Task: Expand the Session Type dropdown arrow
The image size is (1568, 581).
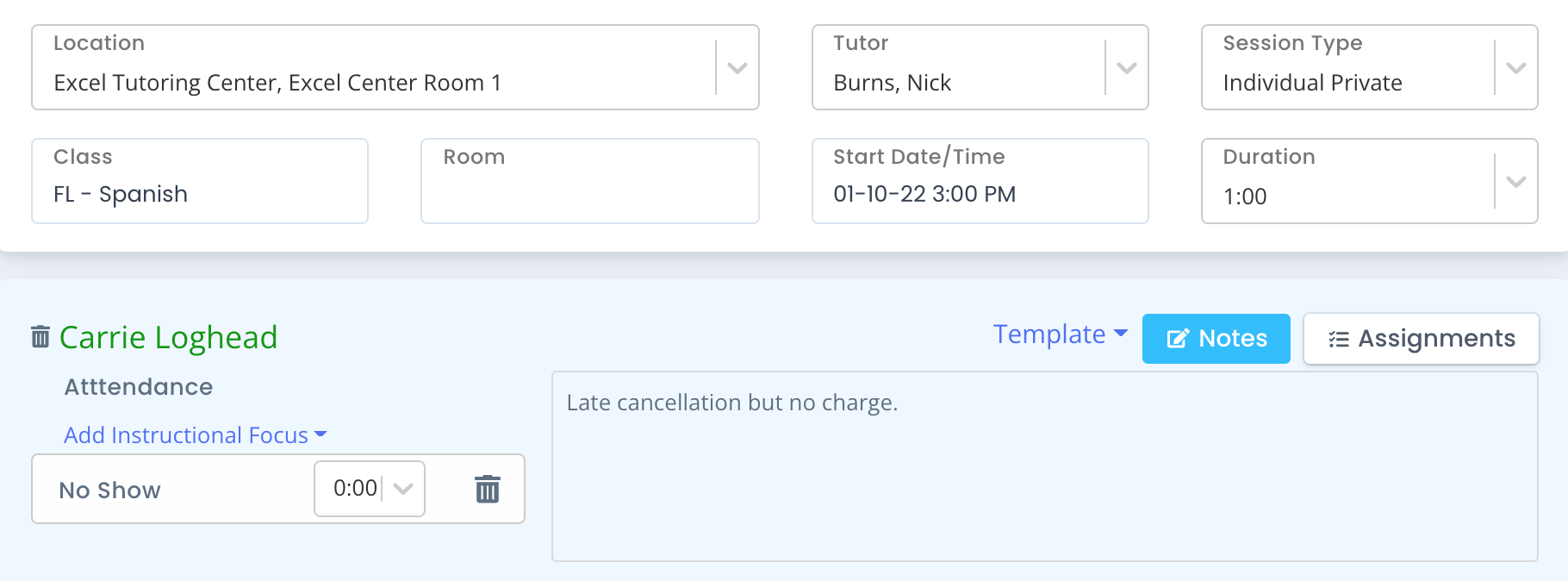Action: (1515, 67)
